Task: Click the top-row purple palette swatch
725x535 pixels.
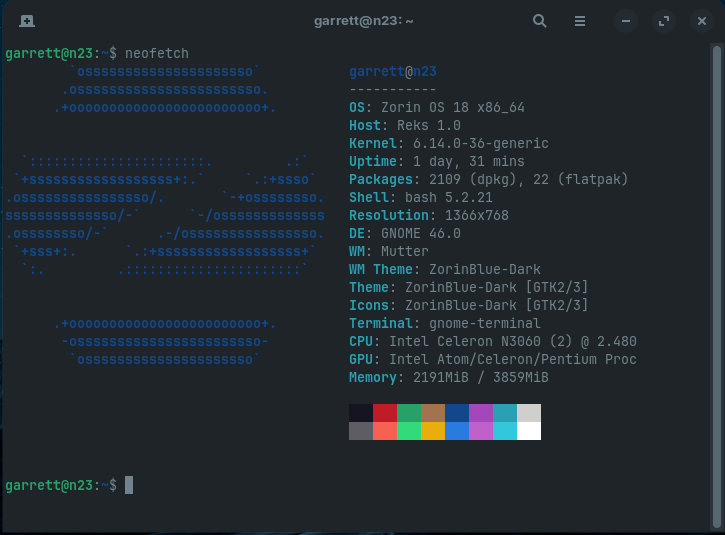Action: (x=481, y=413)
